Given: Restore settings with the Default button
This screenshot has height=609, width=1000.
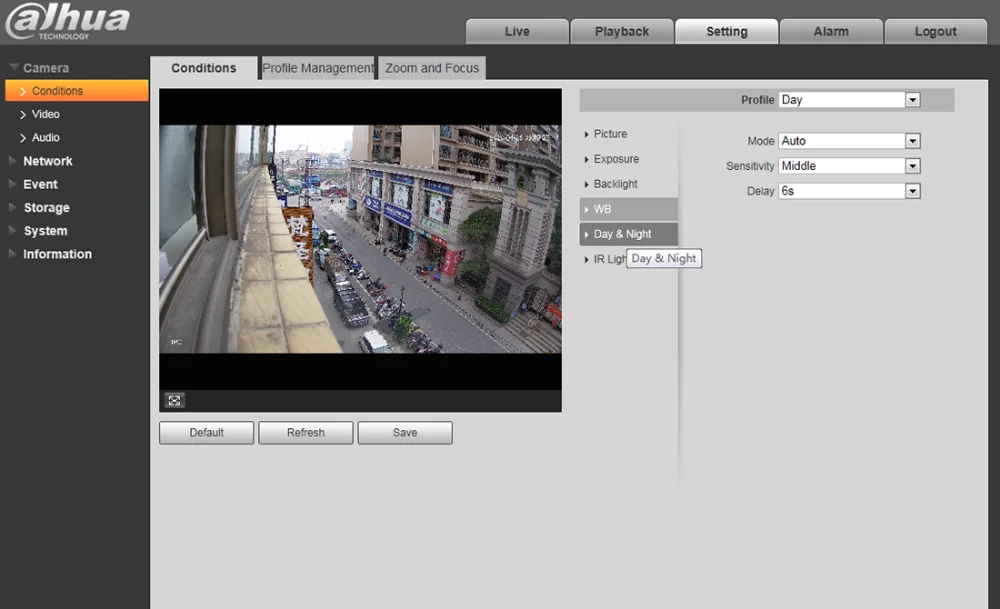Looking at the screenshot, I should pyautogui.click(x=206, y=433).
